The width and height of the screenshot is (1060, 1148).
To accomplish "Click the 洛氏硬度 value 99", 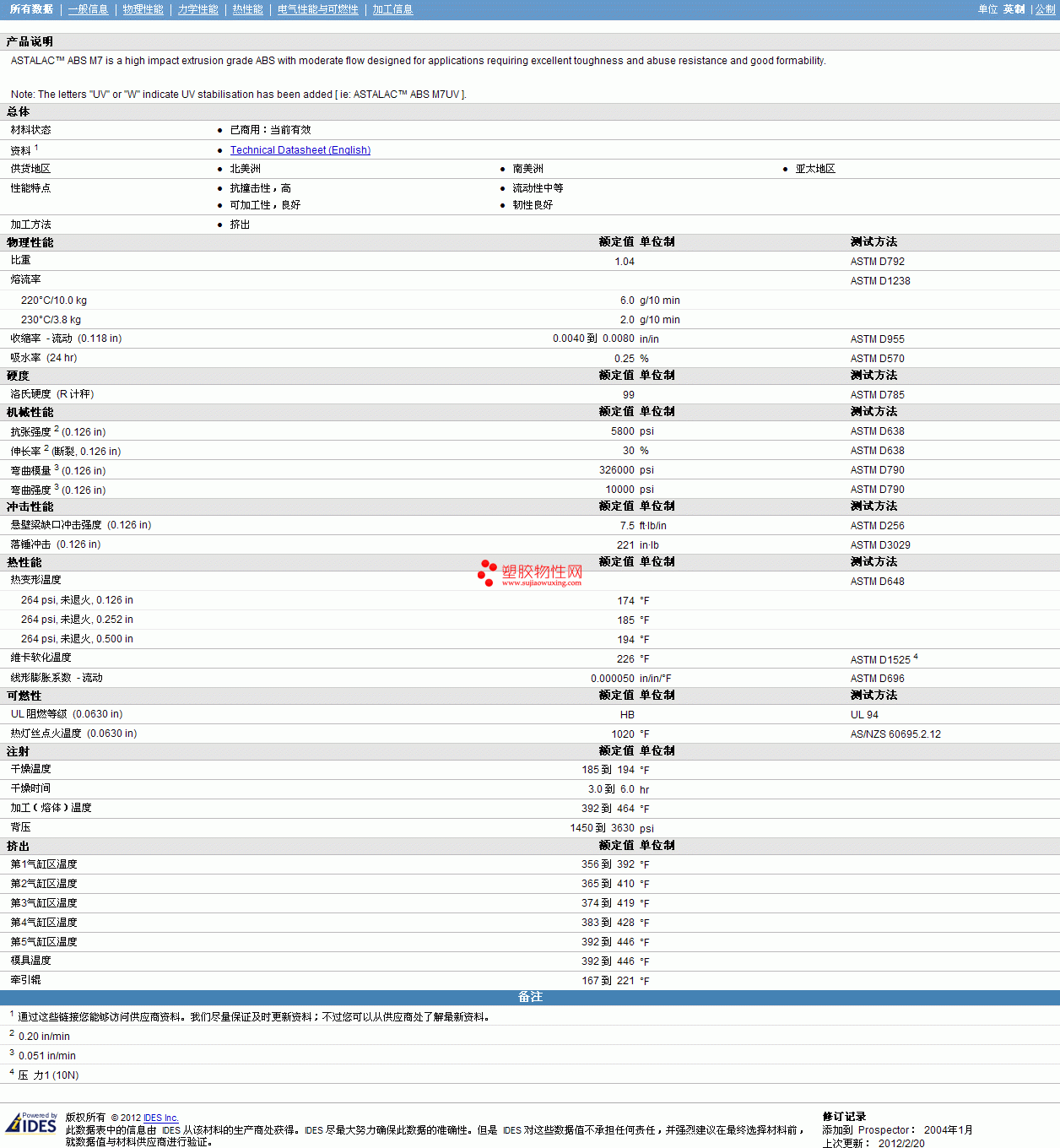I will [x=629, y=395].
